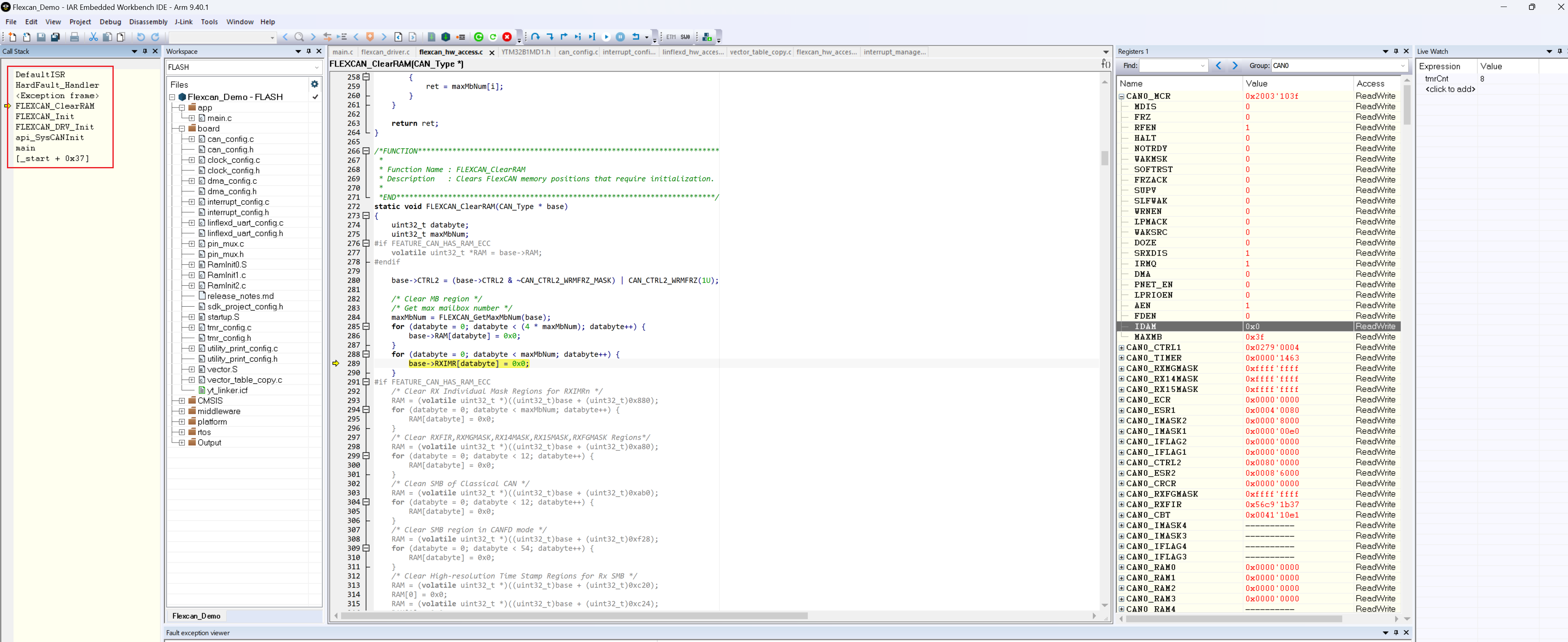Click the Open file toolbar icon
Viewport: 1568px width, 642px height.
(27, 37)
